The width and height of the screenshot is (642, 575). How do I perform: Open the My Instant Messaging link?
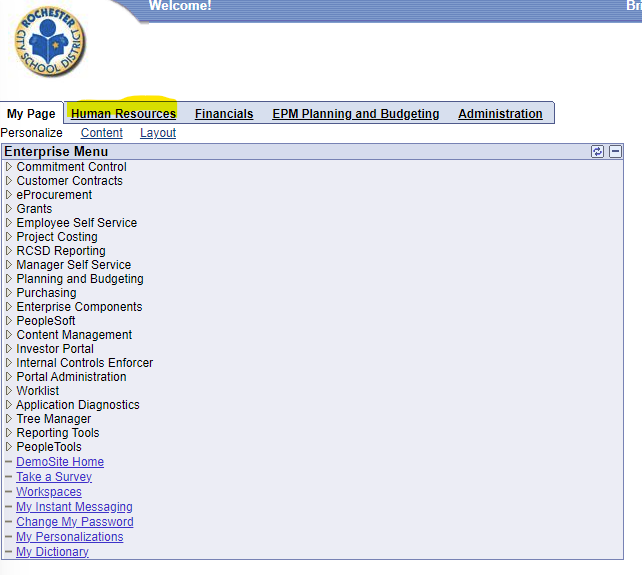74,507
